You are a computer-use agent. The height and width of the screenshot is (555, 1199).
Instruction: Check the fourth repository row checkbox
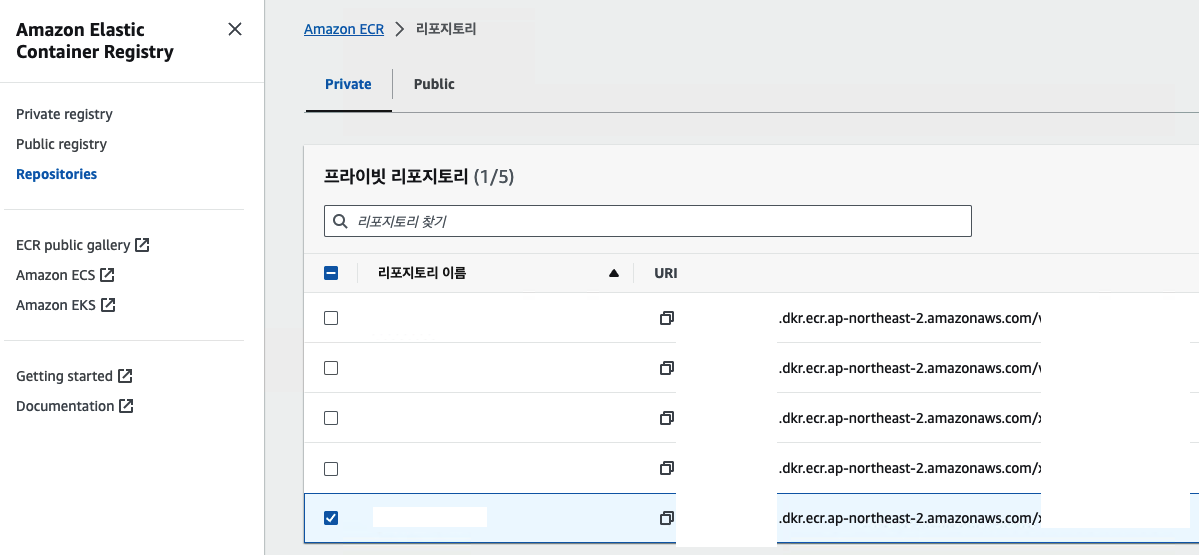[x=331, y=468]
